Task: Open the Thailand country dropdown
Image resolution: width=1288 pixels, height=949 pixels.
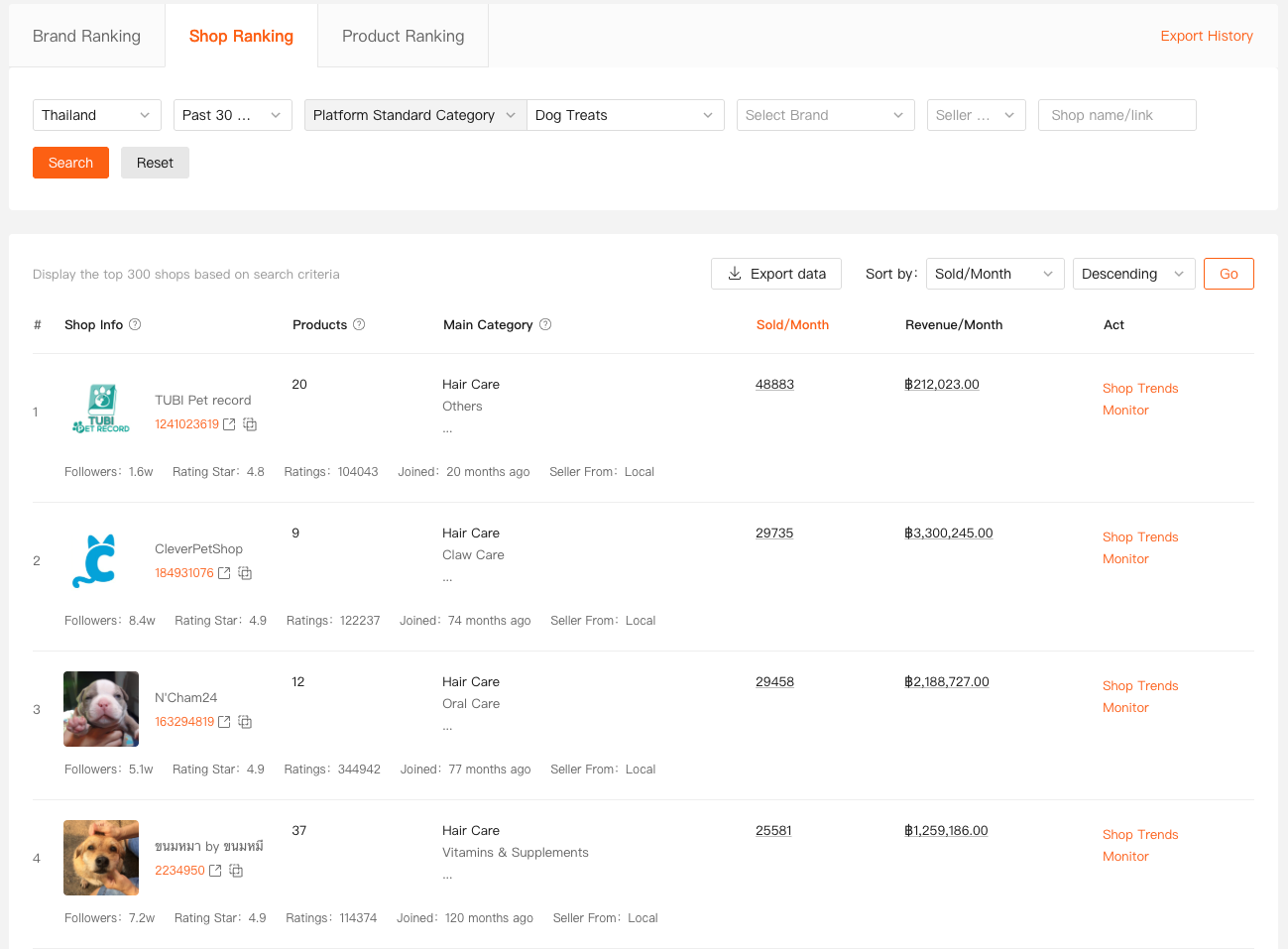Action: 96,115
